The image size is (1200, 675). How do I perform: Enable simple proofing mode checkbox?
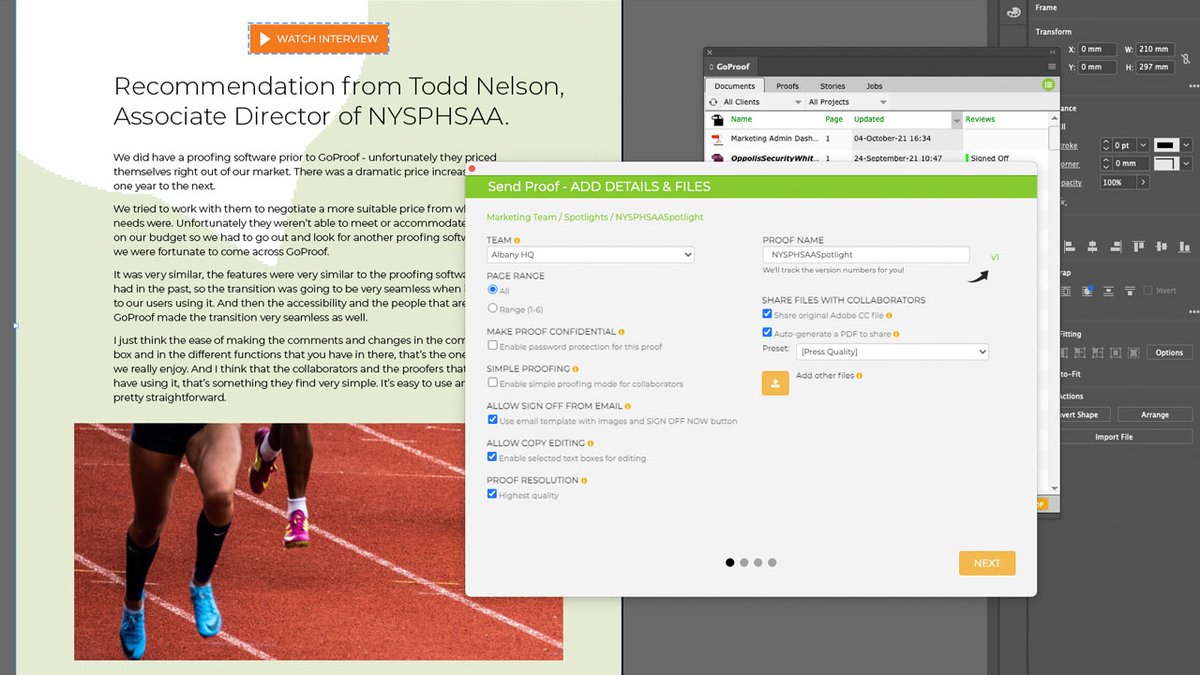492,383
